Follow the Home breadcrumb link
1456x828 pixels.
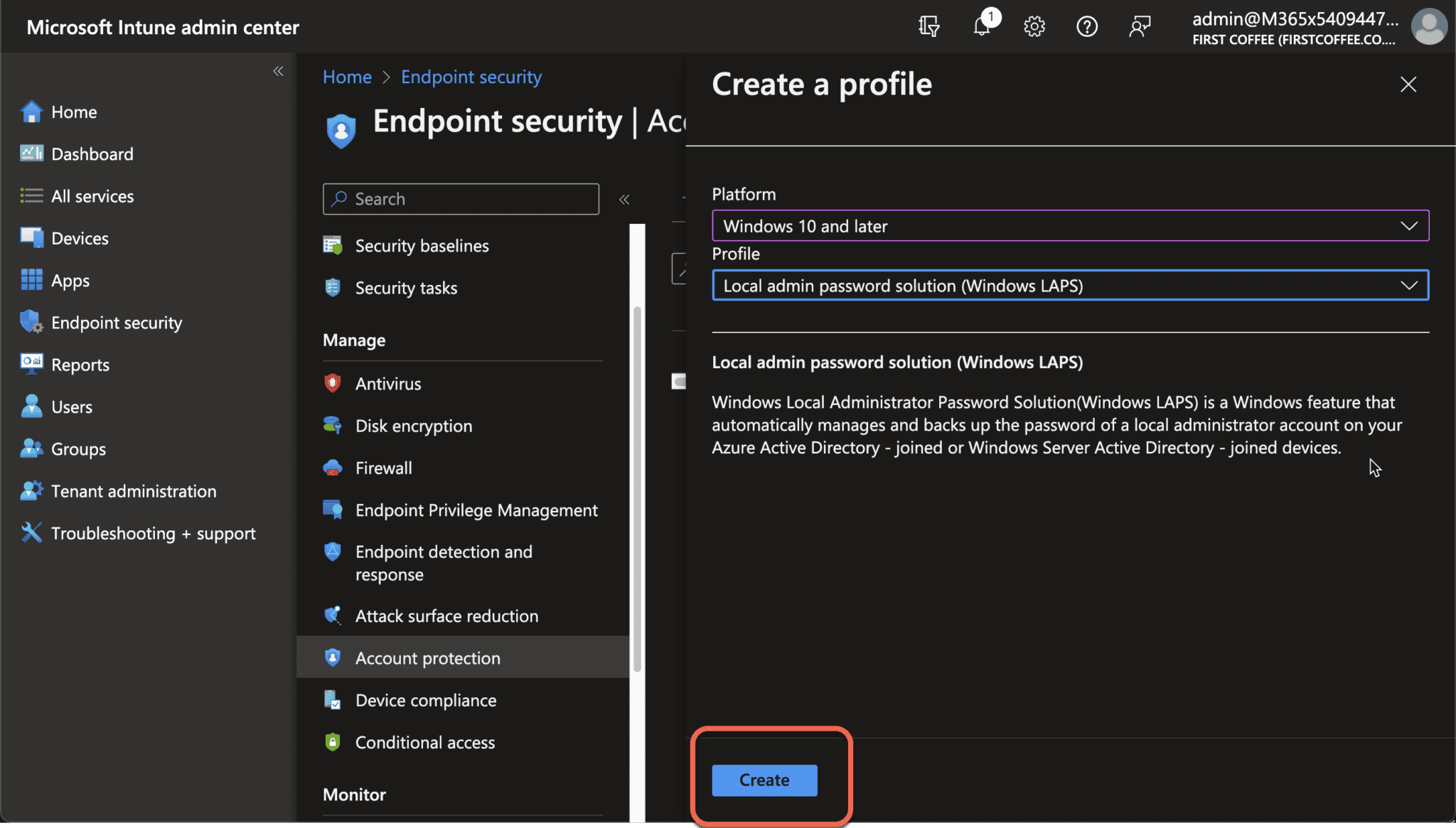(x=347, y=76)
